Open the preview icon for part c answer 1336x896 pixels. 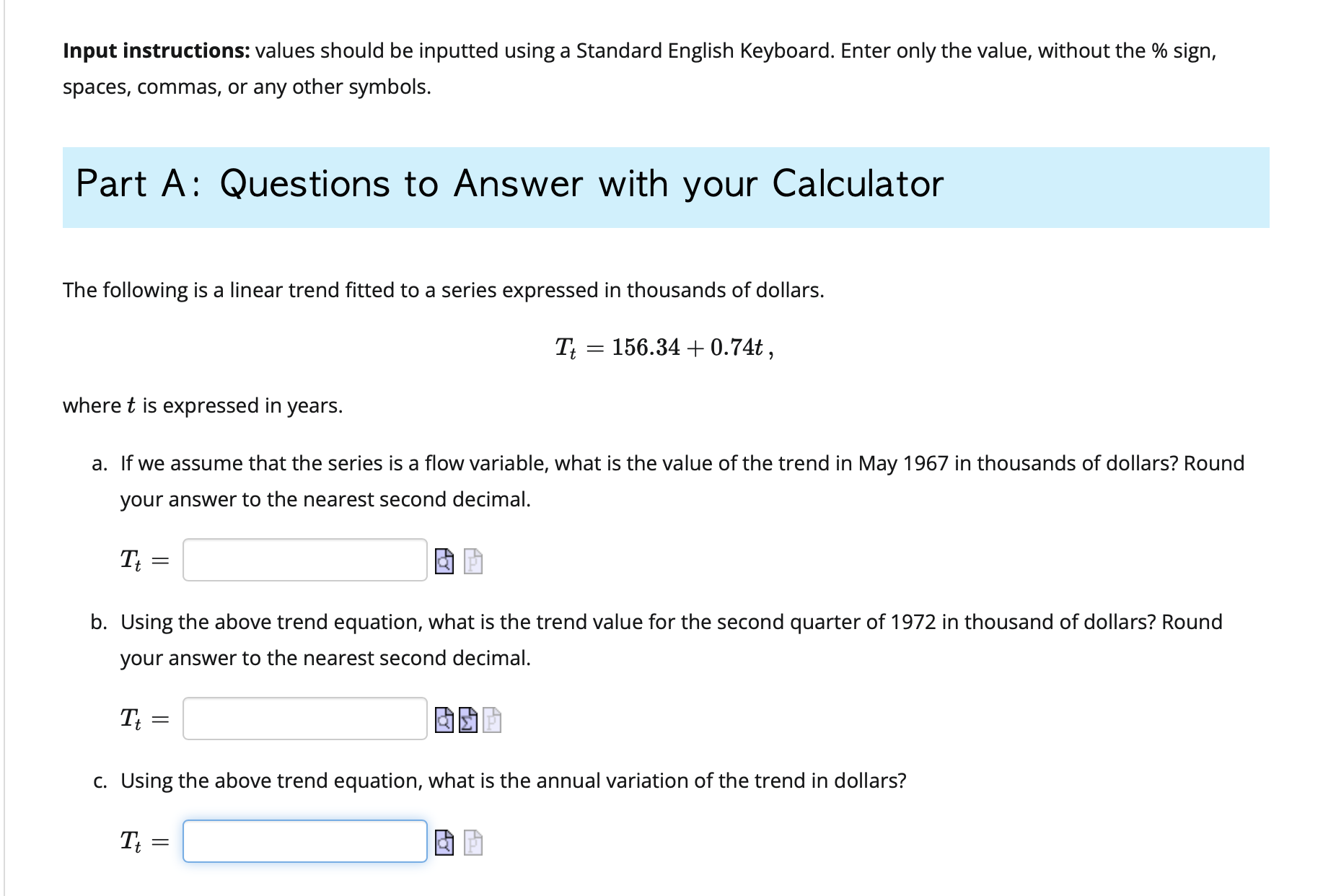tap(443, 841)
